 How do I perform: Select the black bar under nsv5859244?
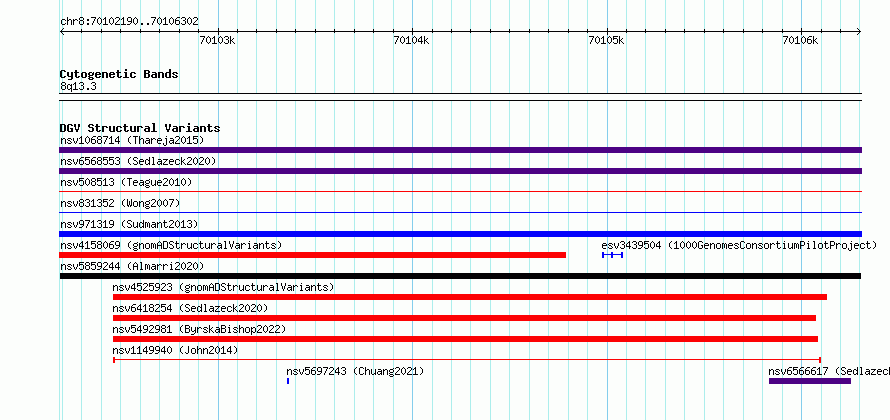460,276
